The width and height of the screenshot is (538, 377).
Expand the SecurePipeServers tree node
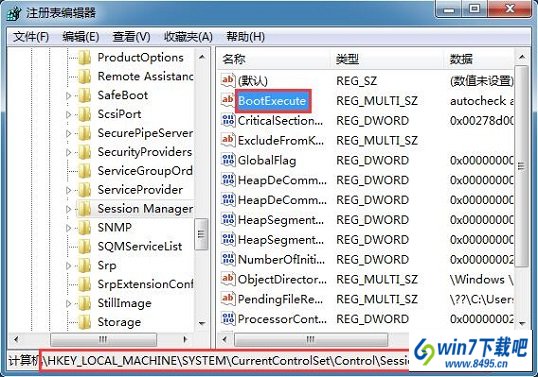(68, 133)
